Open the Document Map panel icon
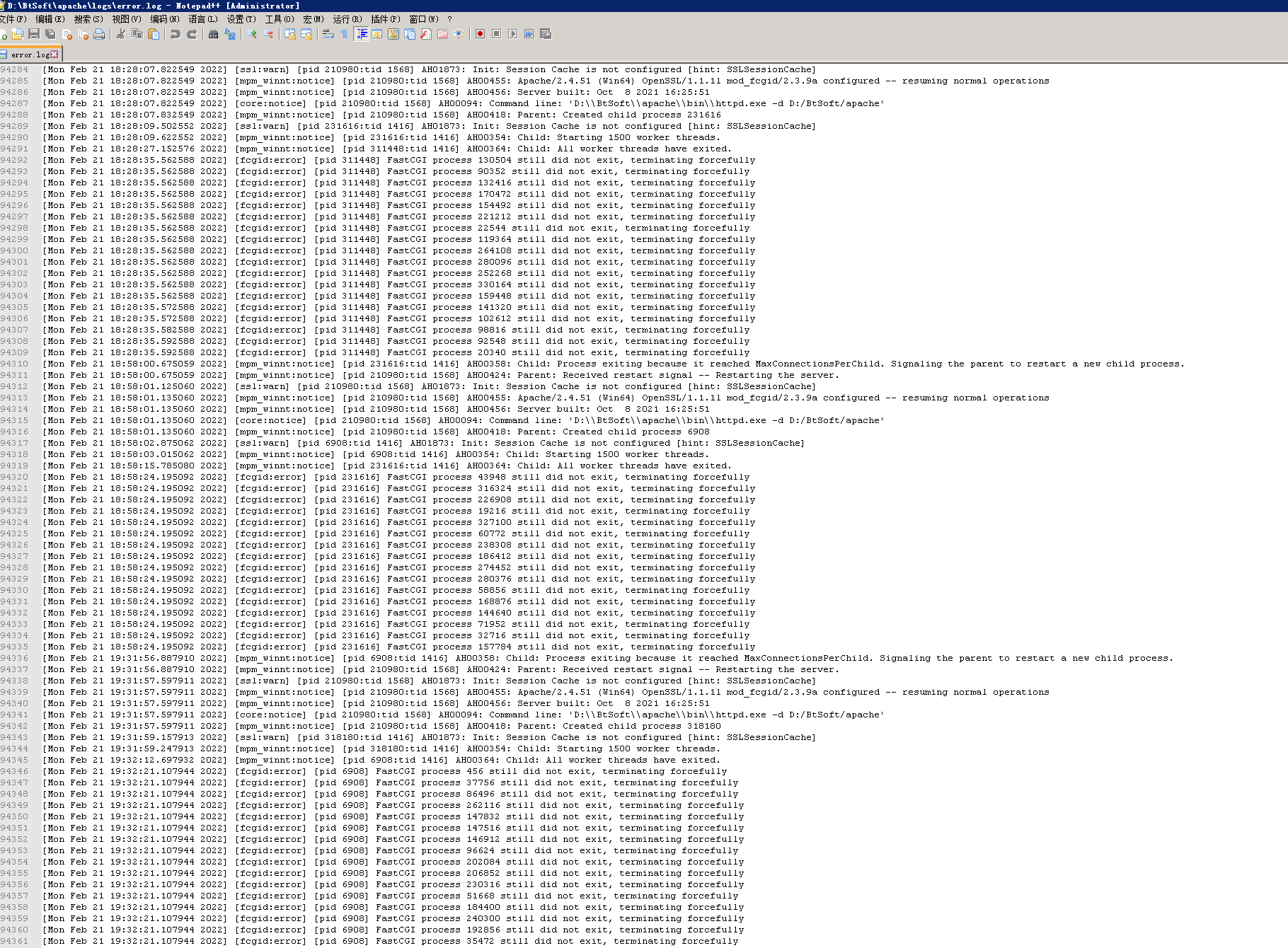Image resolution: width=1288 pixels, height=948 pixels. click(393, 34)
